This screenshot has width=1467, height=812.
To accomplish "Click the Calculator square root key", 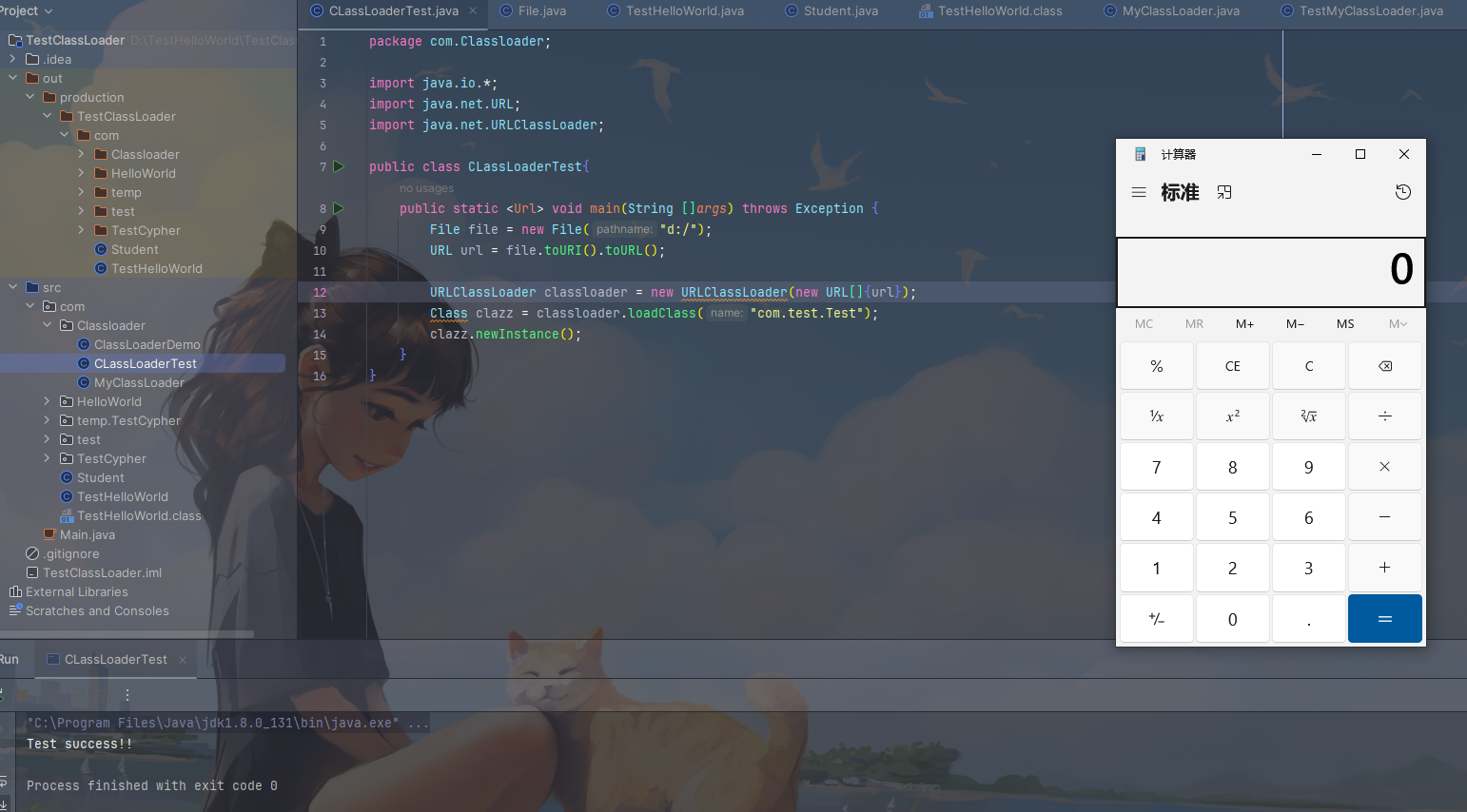I will click(1309, 416).
